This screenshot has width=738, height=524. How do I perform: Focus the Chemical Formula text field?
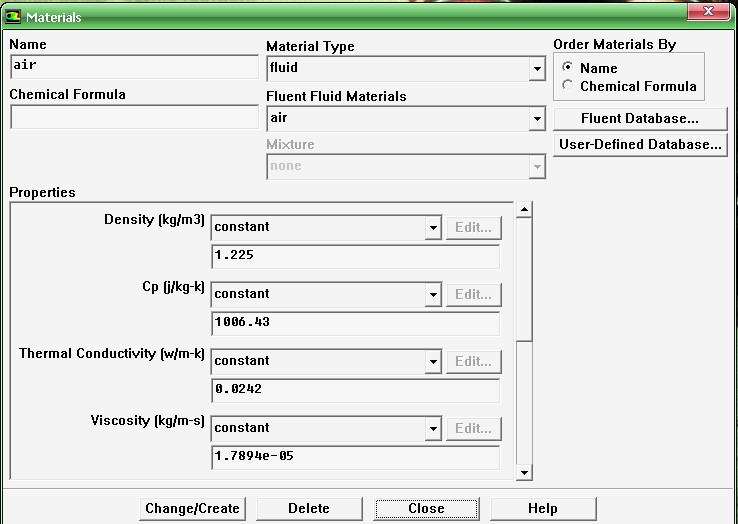[134, 117]
